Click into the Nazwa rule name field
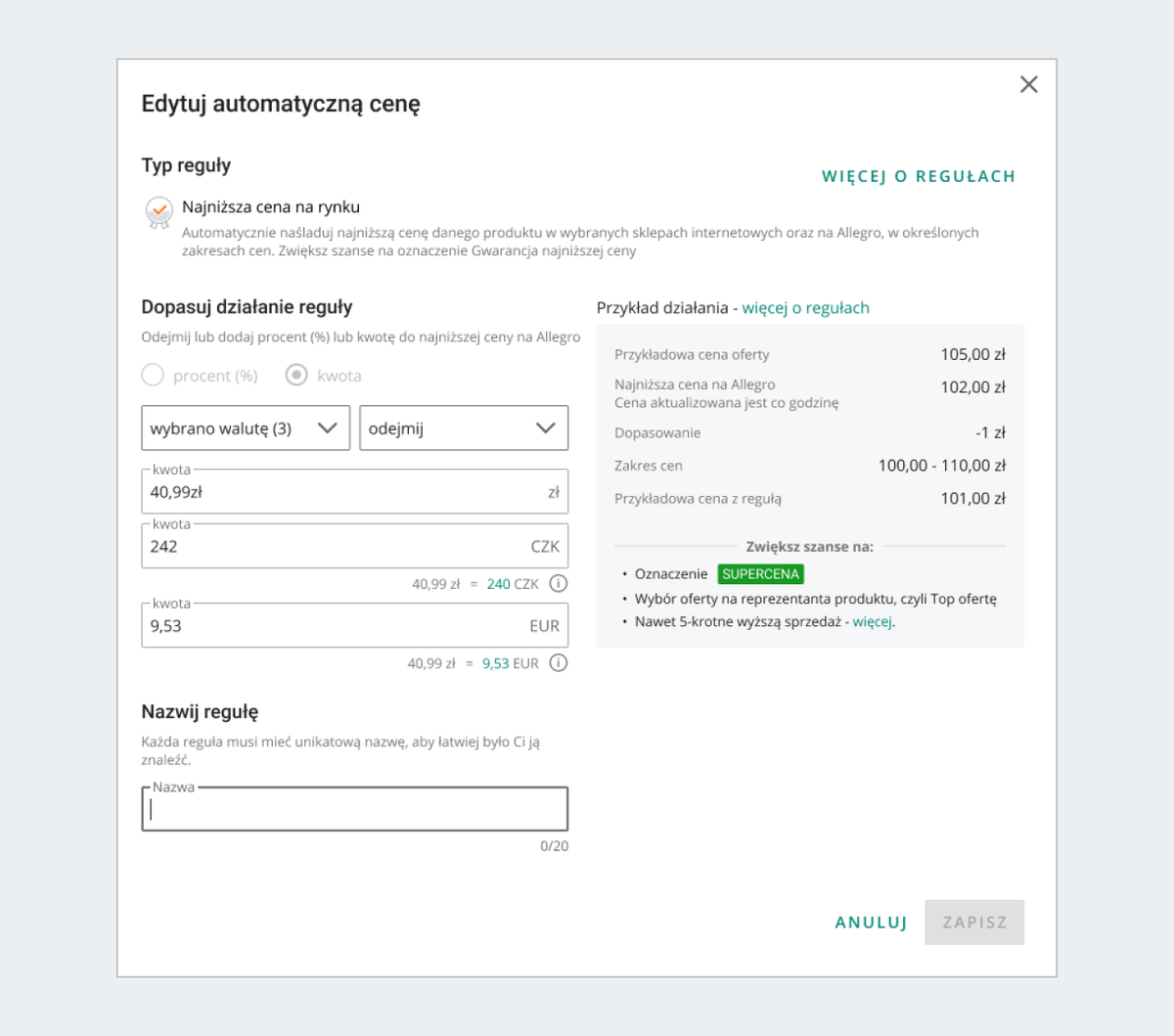The image size is (1174, 1036). coord(355,810)
